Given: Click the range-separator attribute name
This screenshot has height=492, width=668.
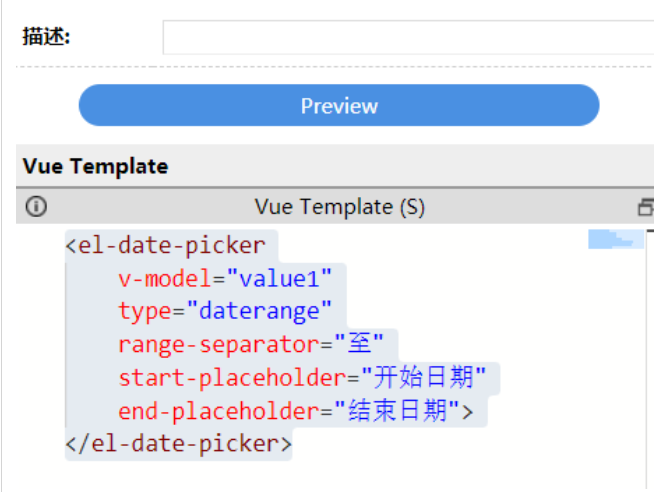Looking at the screenshot, I should pos(220,345).
